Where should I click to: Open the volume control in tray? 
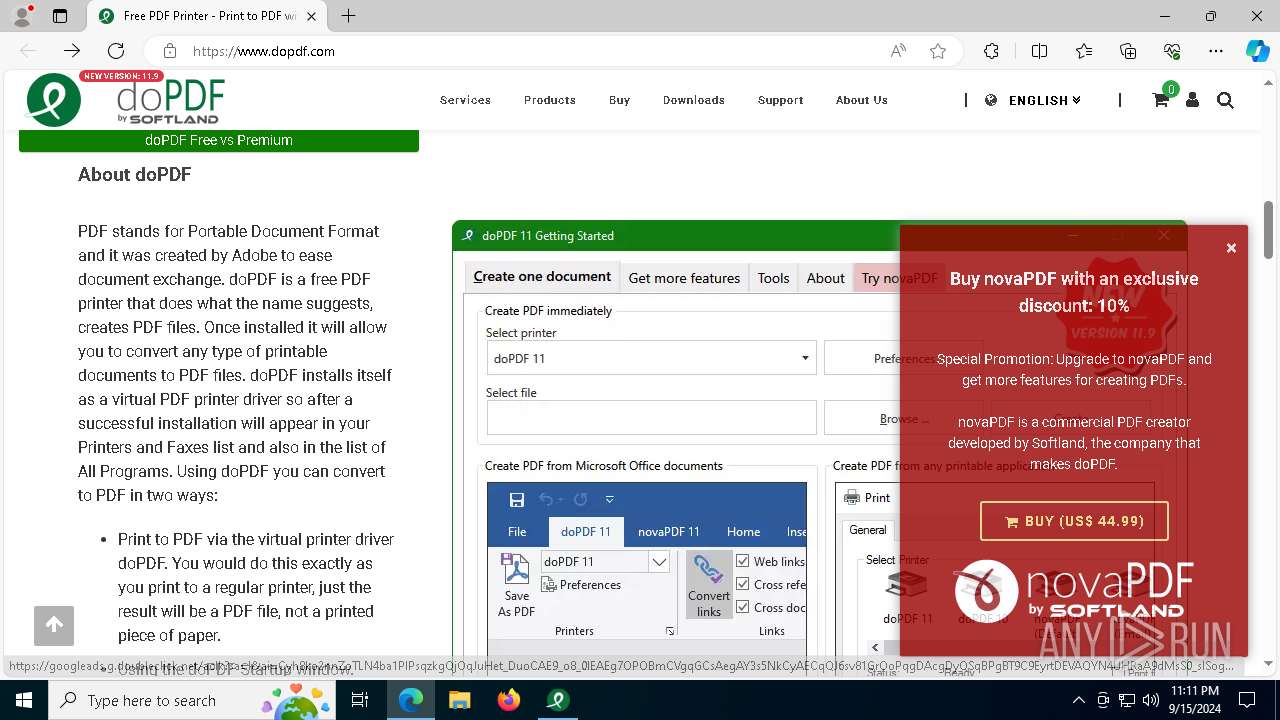click(1151, 700)
